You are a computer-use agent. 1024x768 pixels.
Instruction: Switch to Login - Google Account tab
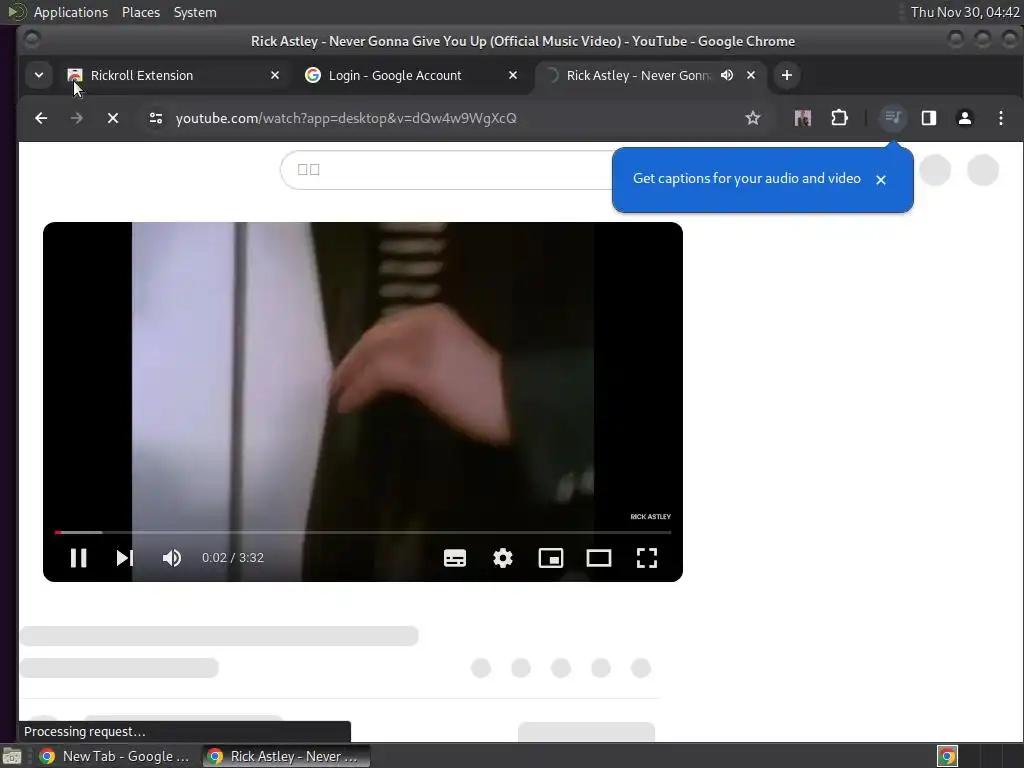[411, 75]
